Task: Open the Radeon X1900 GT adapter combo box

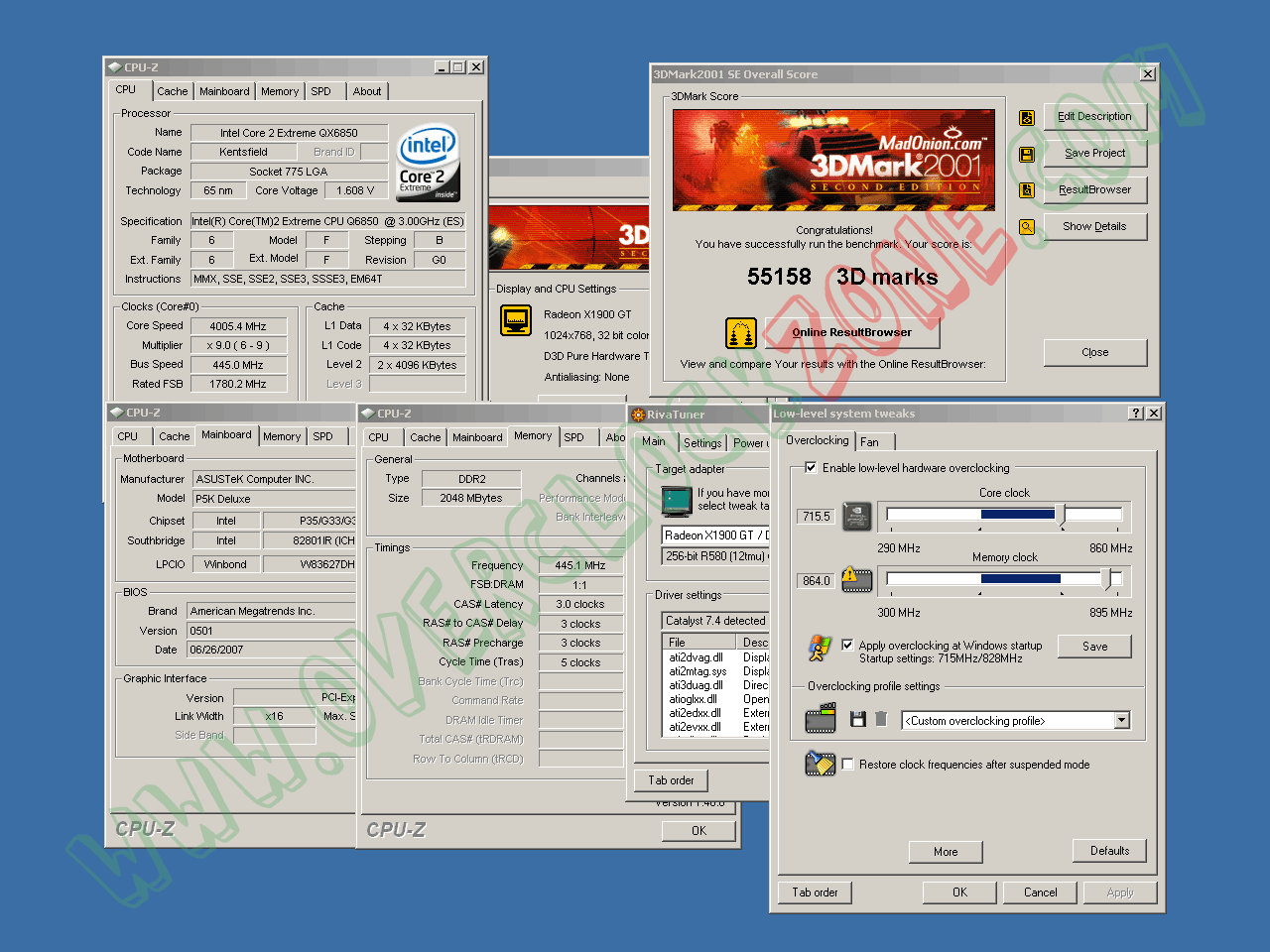Action: click(x=715, y=535)
